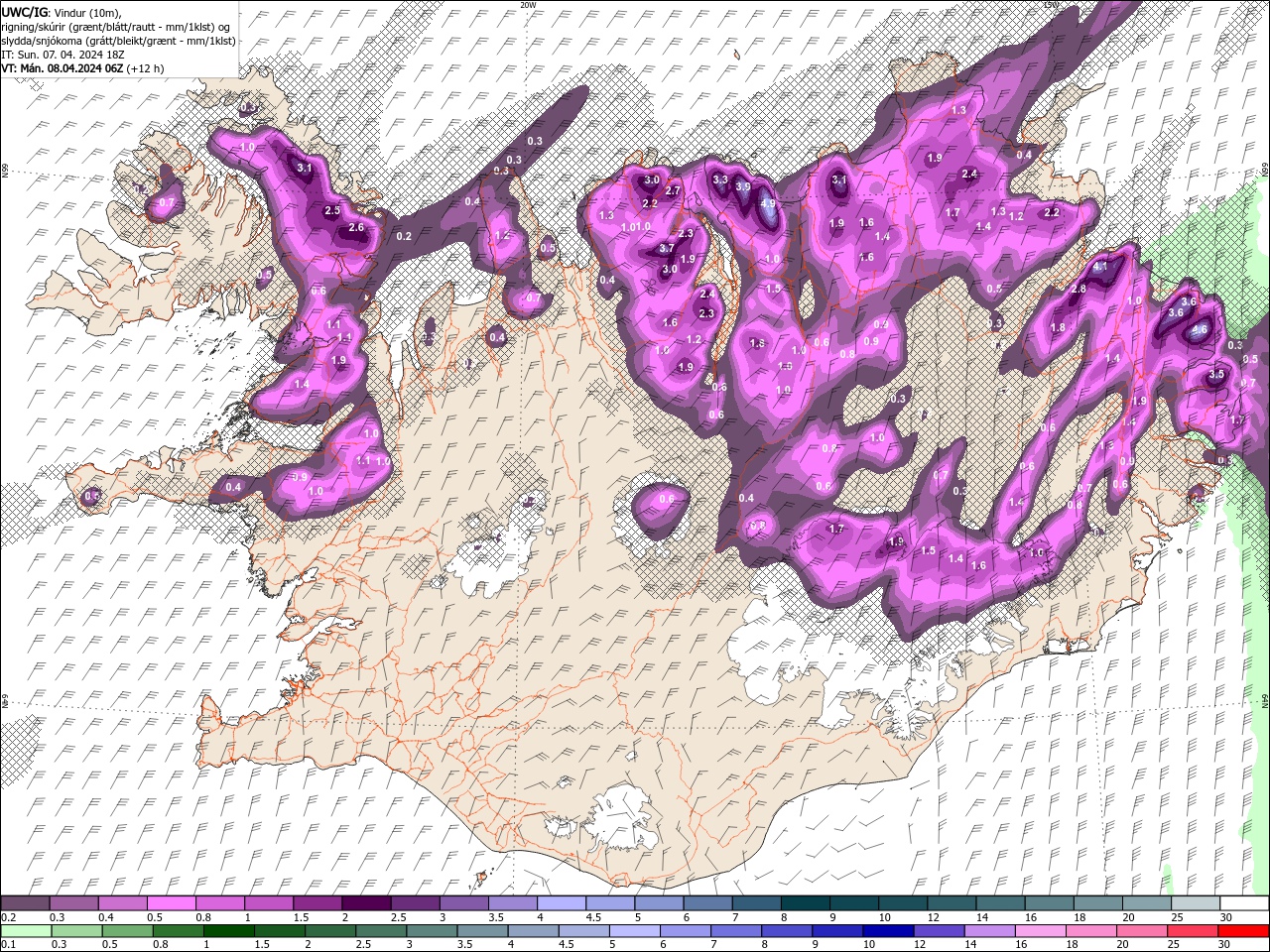Select the darkest green 1 rain-scale swatch

(228, 931)
